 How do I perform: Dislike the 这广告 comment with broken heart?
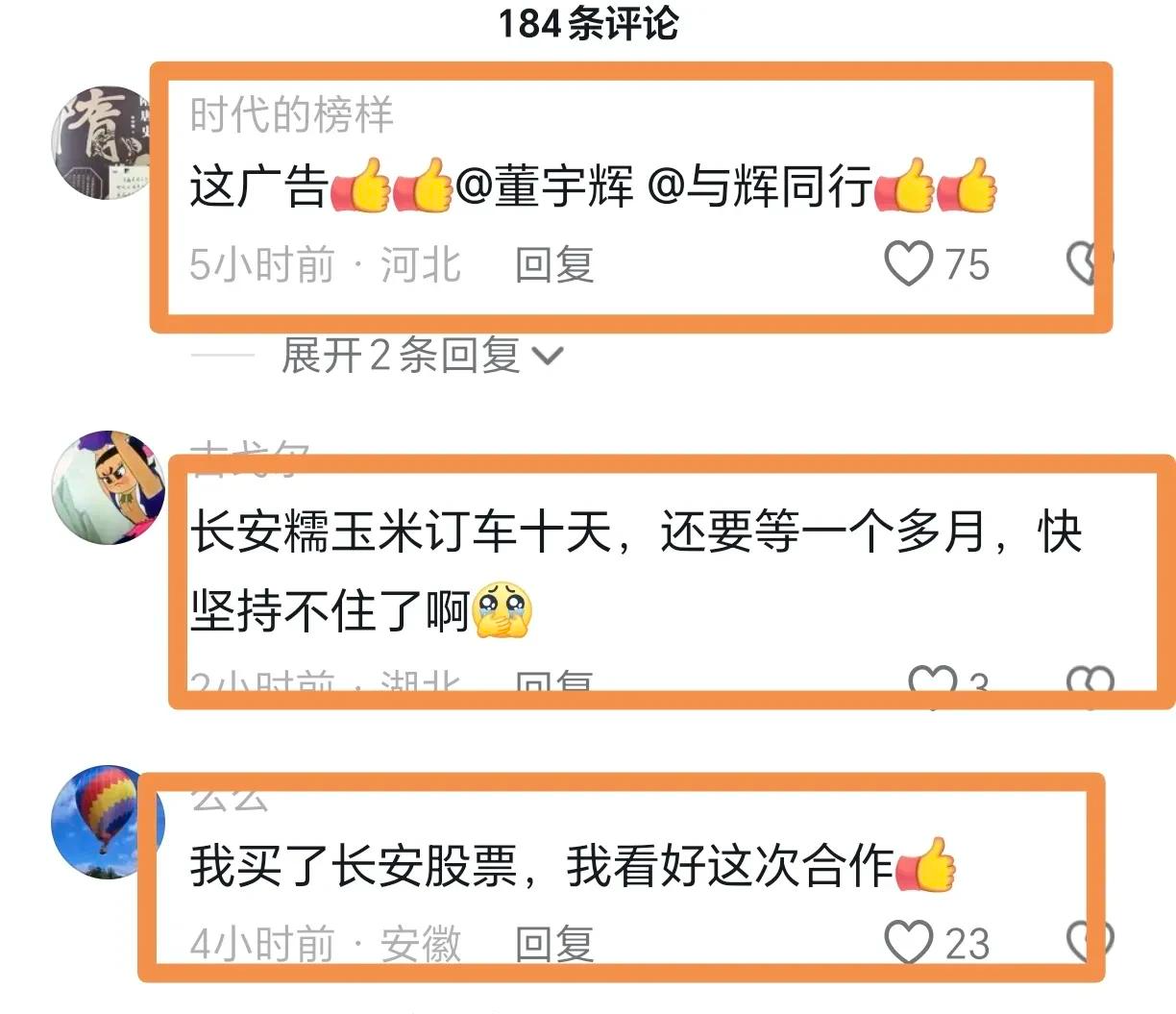pos(1090,263)
